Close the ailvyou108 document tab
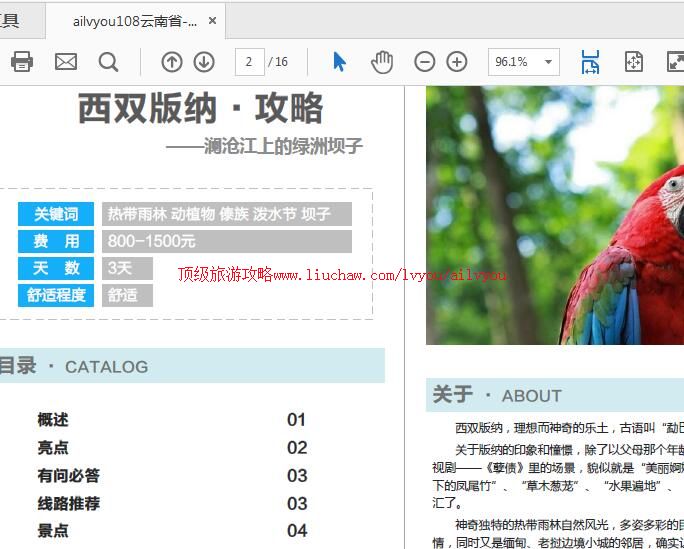The width and height of the screenshot is (684, 549). point(212,21)
